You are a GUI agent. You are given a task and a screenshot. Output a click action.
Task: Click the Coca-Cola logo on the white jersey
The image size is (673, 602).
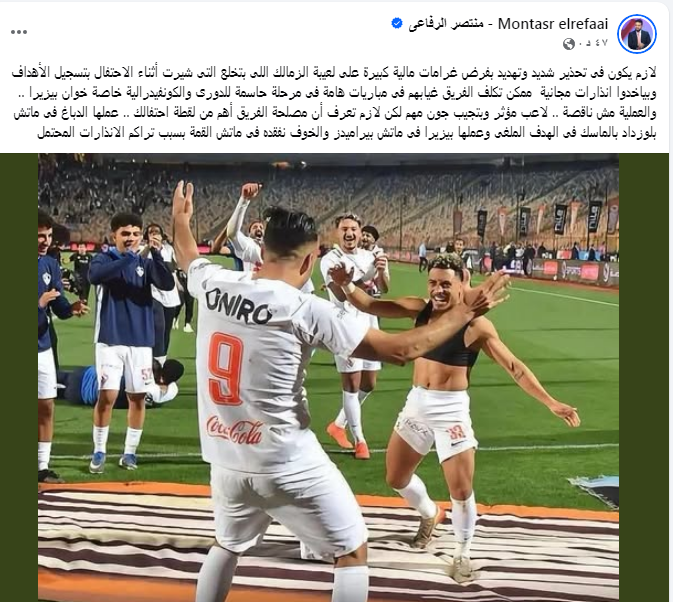point(234,430)
